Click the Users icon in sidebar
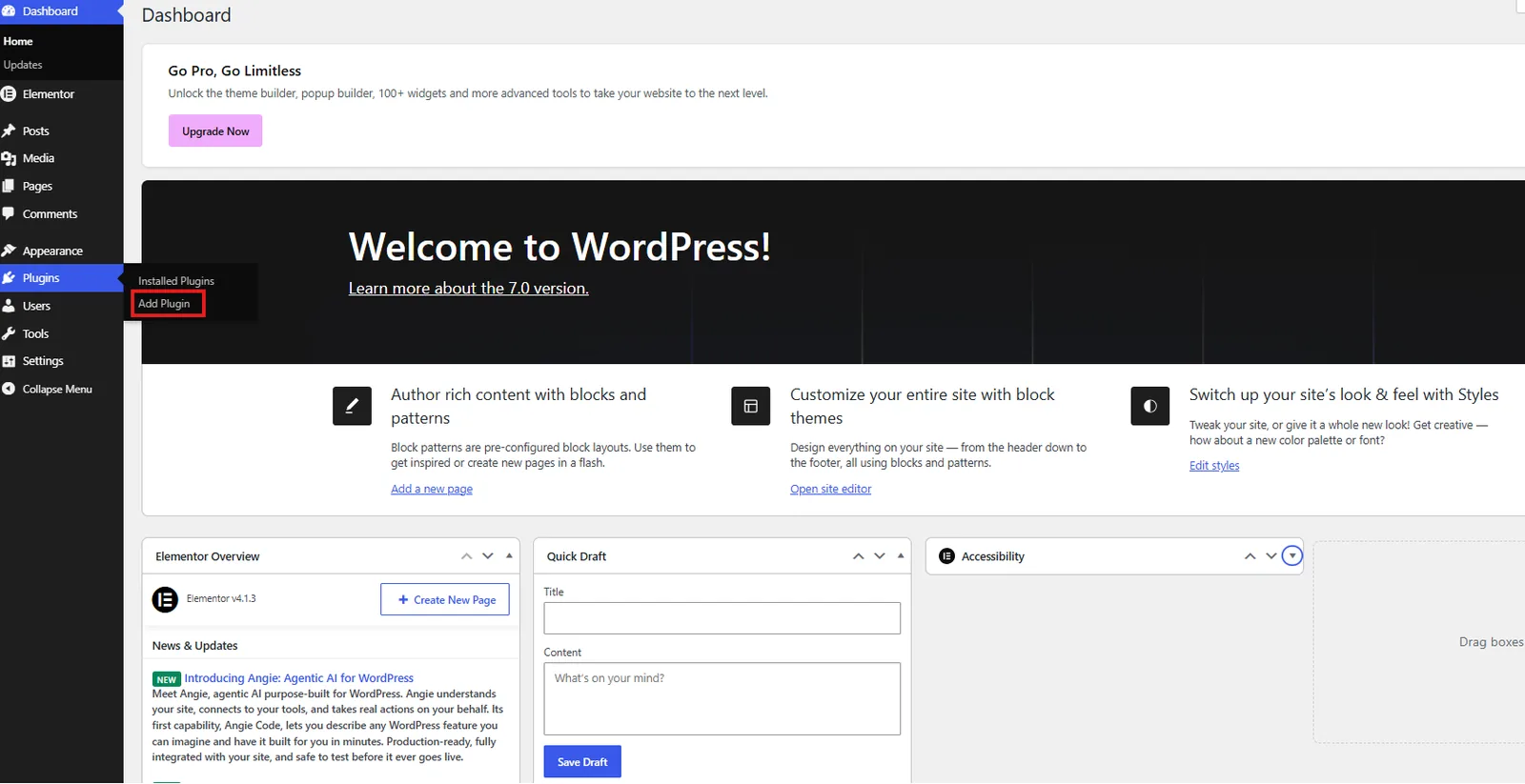The height and width of the screenshot is (784, 1525). (9, 306)
